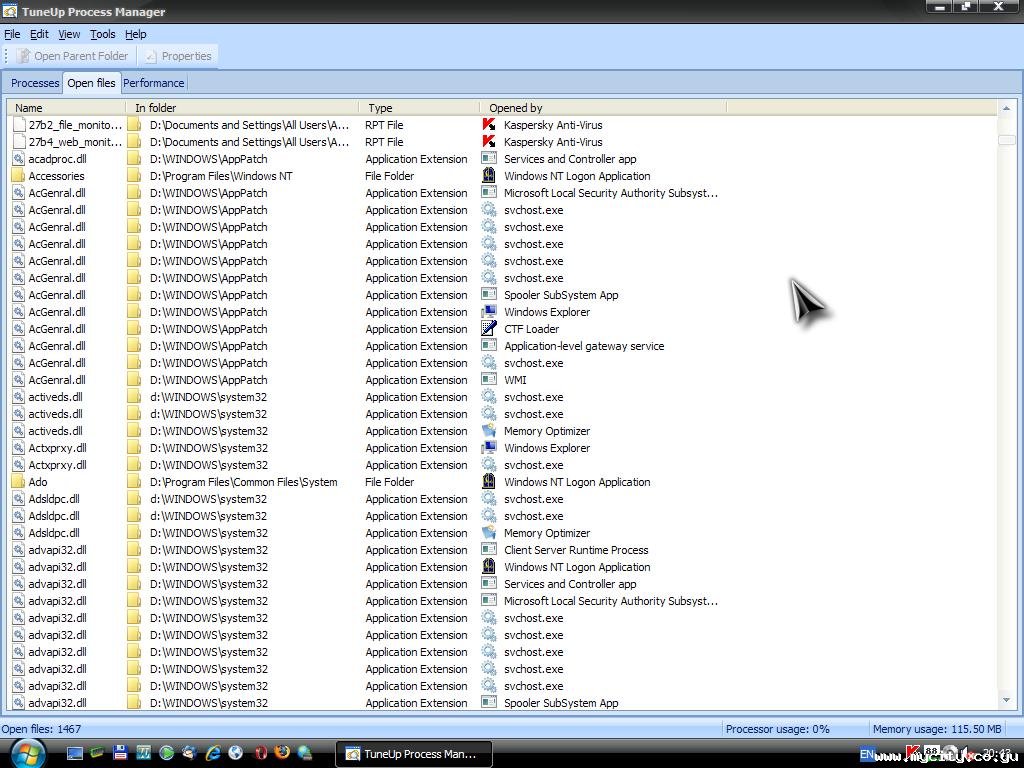This screenshot has width=1024, height=768.
Task: Click Windows NT Logon icon in advapi32.dll row
Action: pyautogui.click(x=488, y=566)
